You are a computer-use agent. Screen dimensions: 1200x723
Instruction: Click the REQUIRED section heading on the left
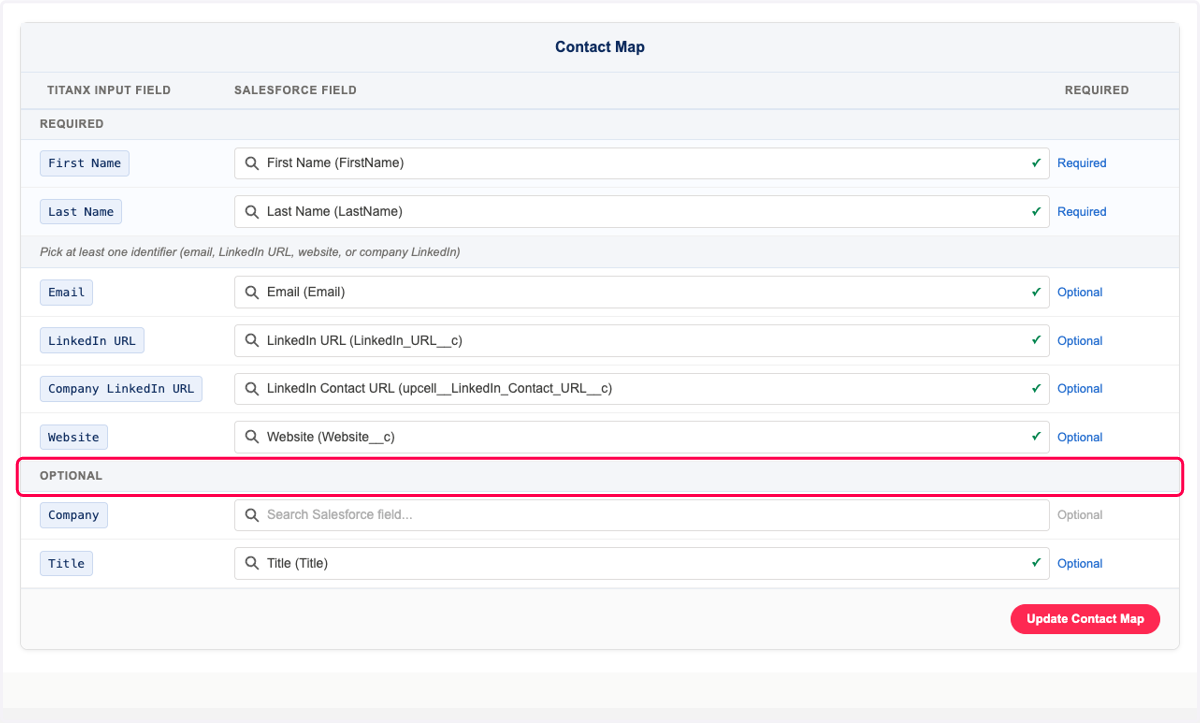72,124
